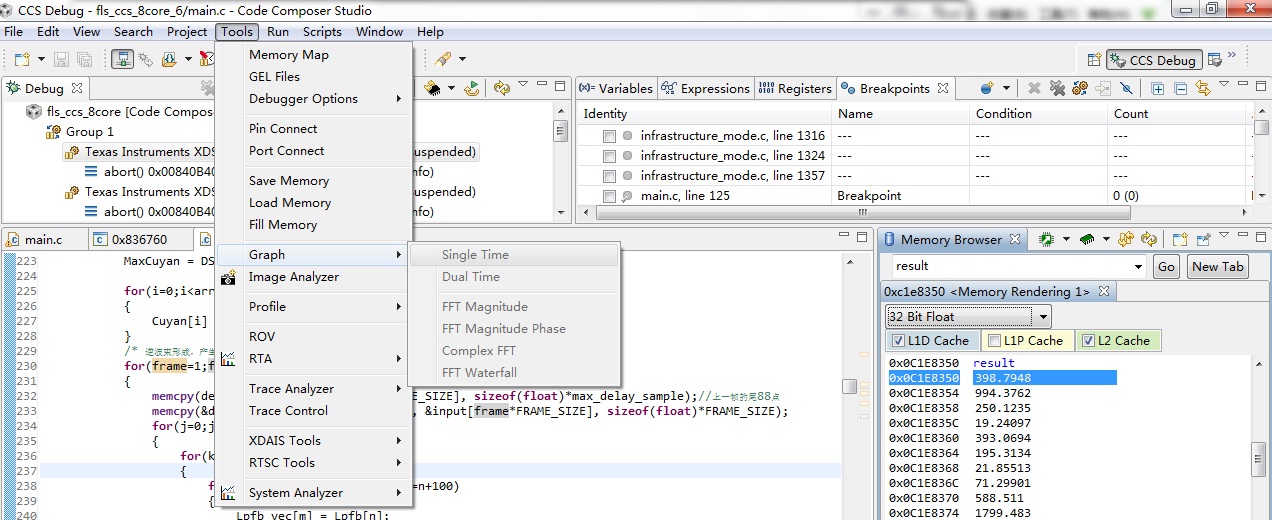Viewport: 1272px width, 520px height.
Task: Click the code editor vertical scrollbar thumb
Action: (x=849, y=387)
